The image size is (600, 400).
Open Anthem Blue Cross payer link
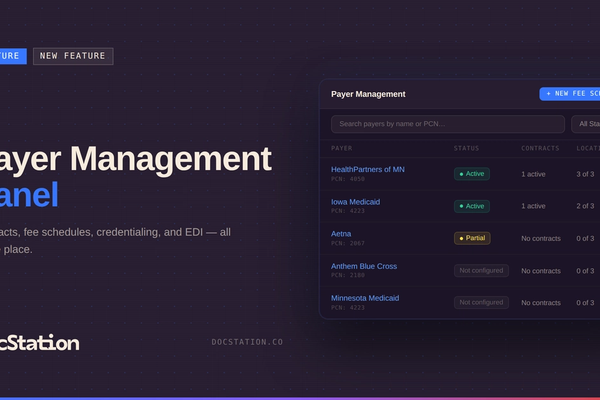(364, 266)
